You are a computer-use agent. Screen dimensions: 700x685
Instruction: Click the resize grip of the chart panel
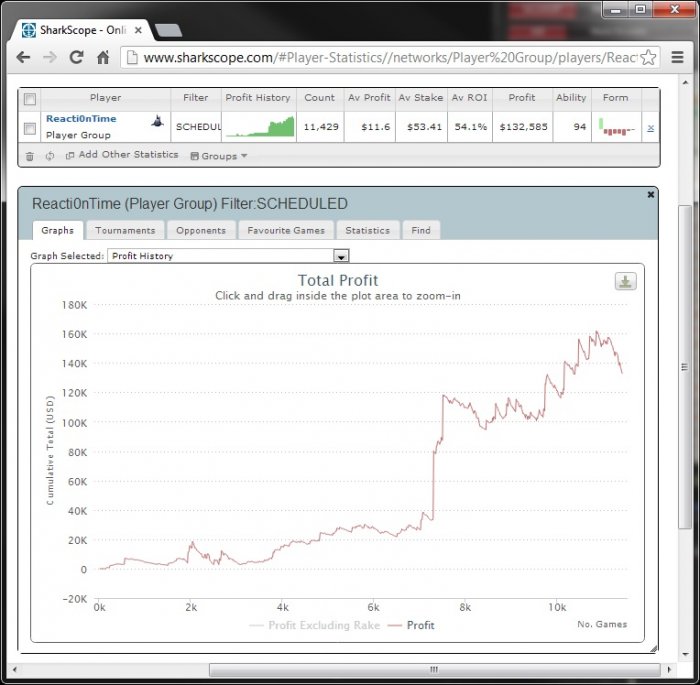tap(654, 648)
